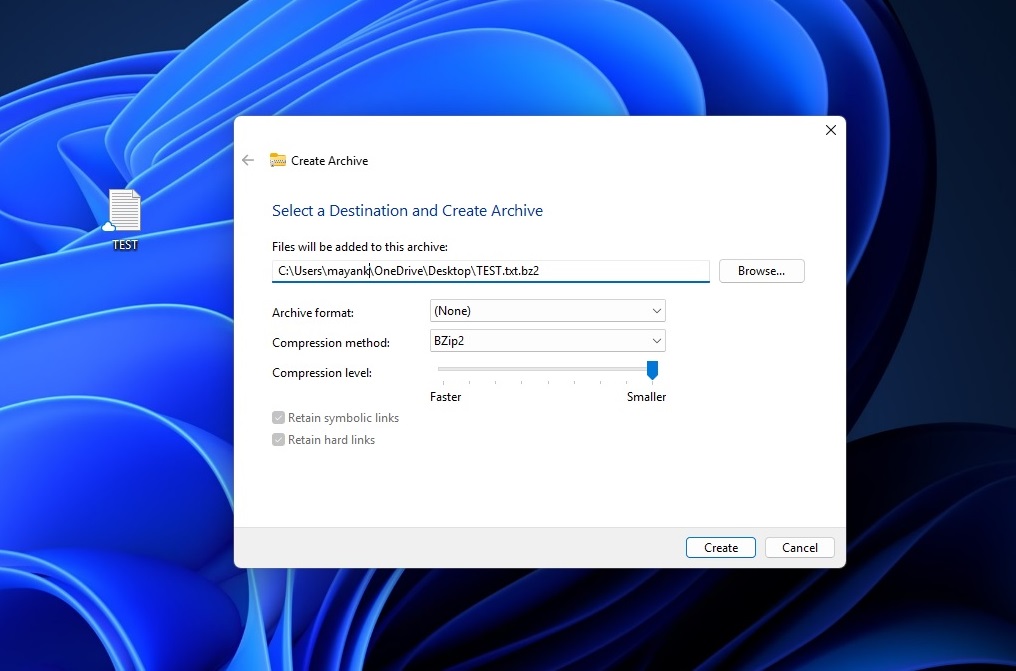Close the Create Archive dialog
This screenshot has width=1016, height=671.
[831, 130]
